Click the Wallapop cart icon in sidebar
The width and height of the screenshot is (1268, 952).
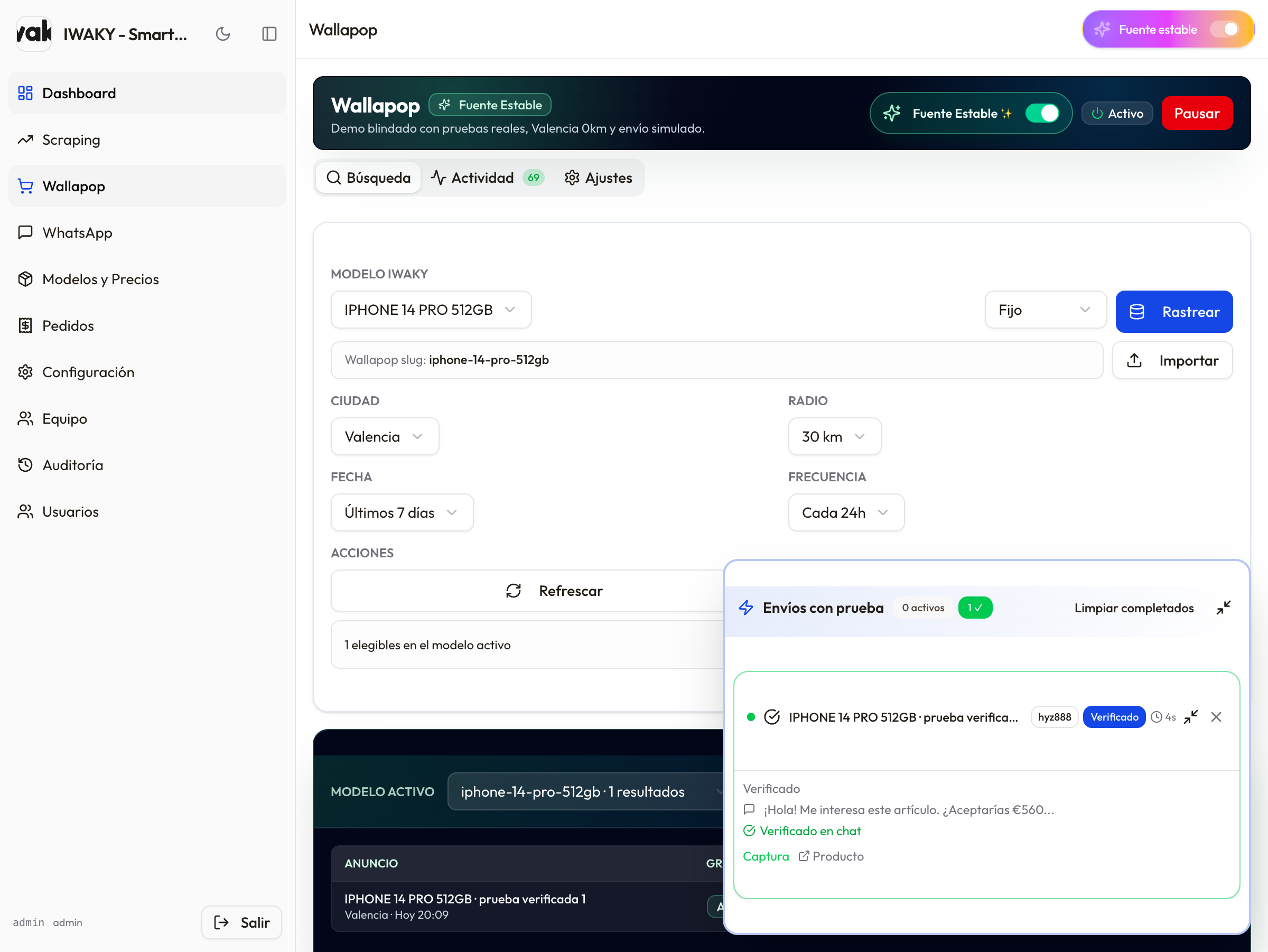[x=25, y=186]
